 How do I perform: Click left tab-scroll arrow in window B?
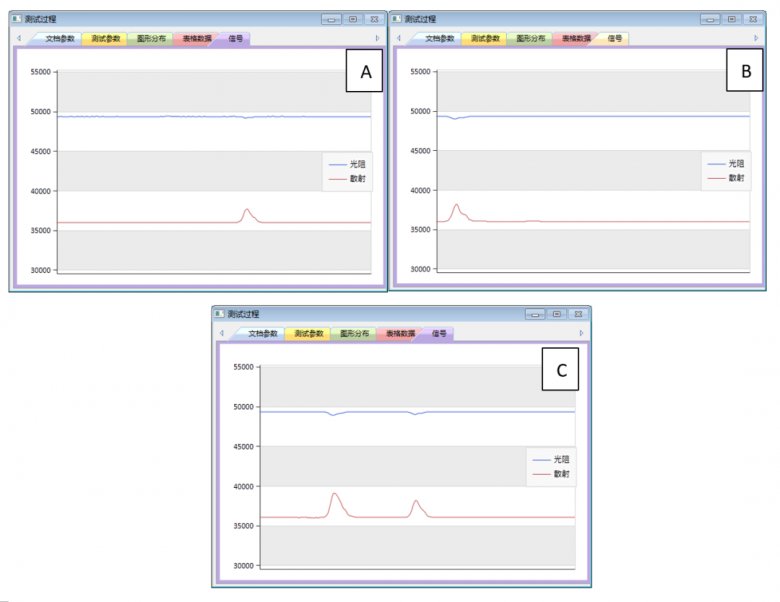coord(399,38)
